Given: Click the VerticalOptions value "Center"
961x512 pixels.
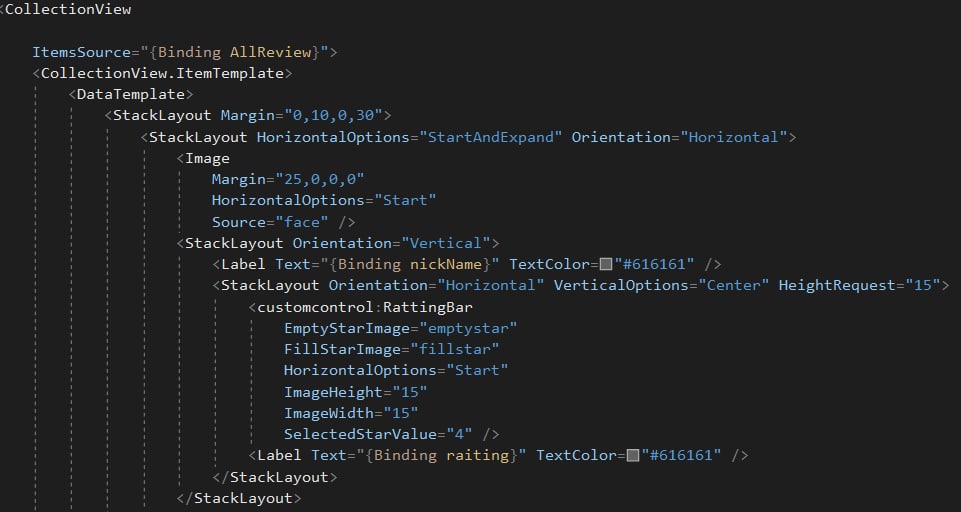Looking at the screenshot, I should (x=734, y=285).
